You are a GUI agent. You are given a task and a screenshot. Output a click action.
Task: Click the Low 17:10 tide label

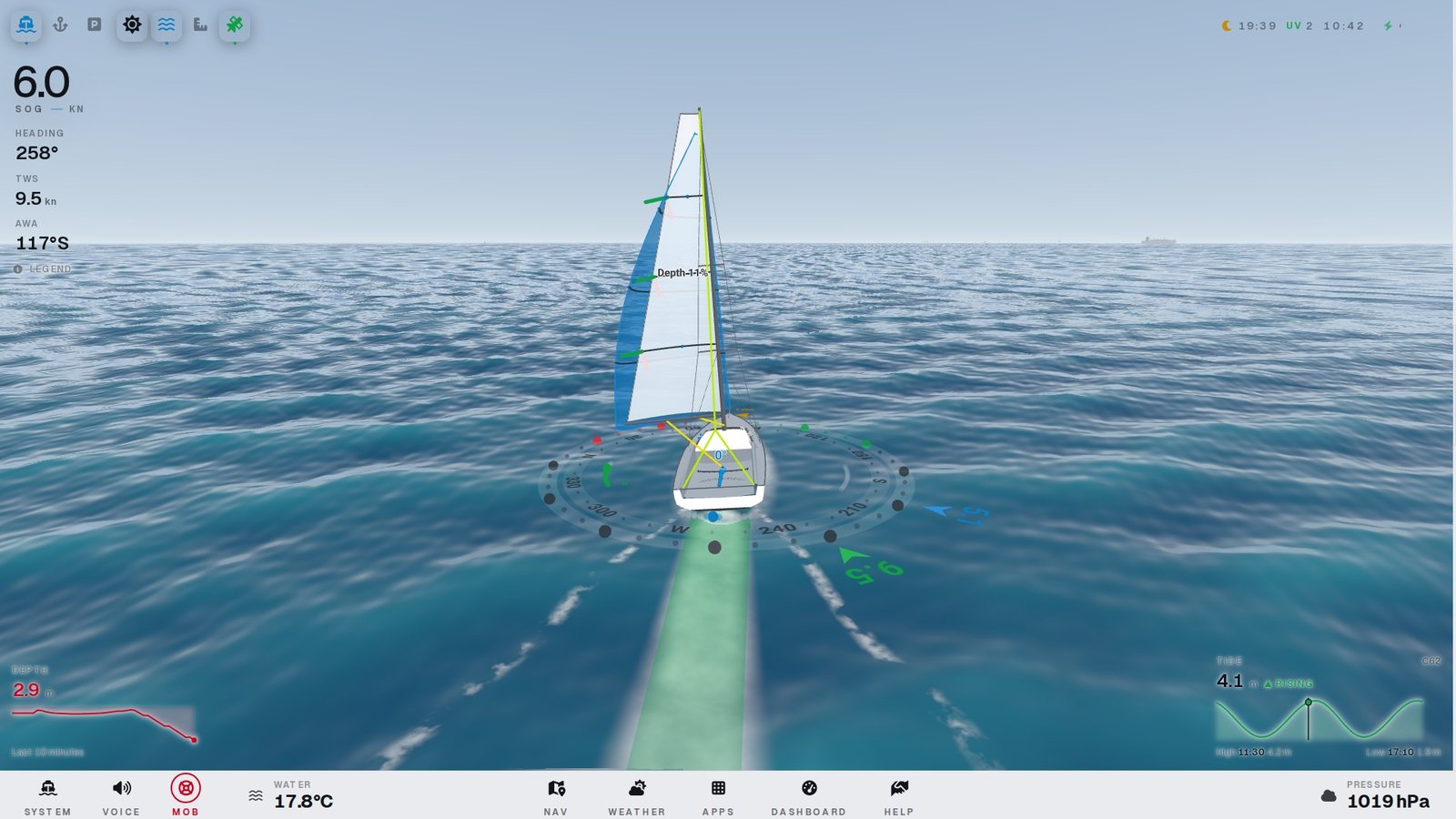(x=1403, y=753)
